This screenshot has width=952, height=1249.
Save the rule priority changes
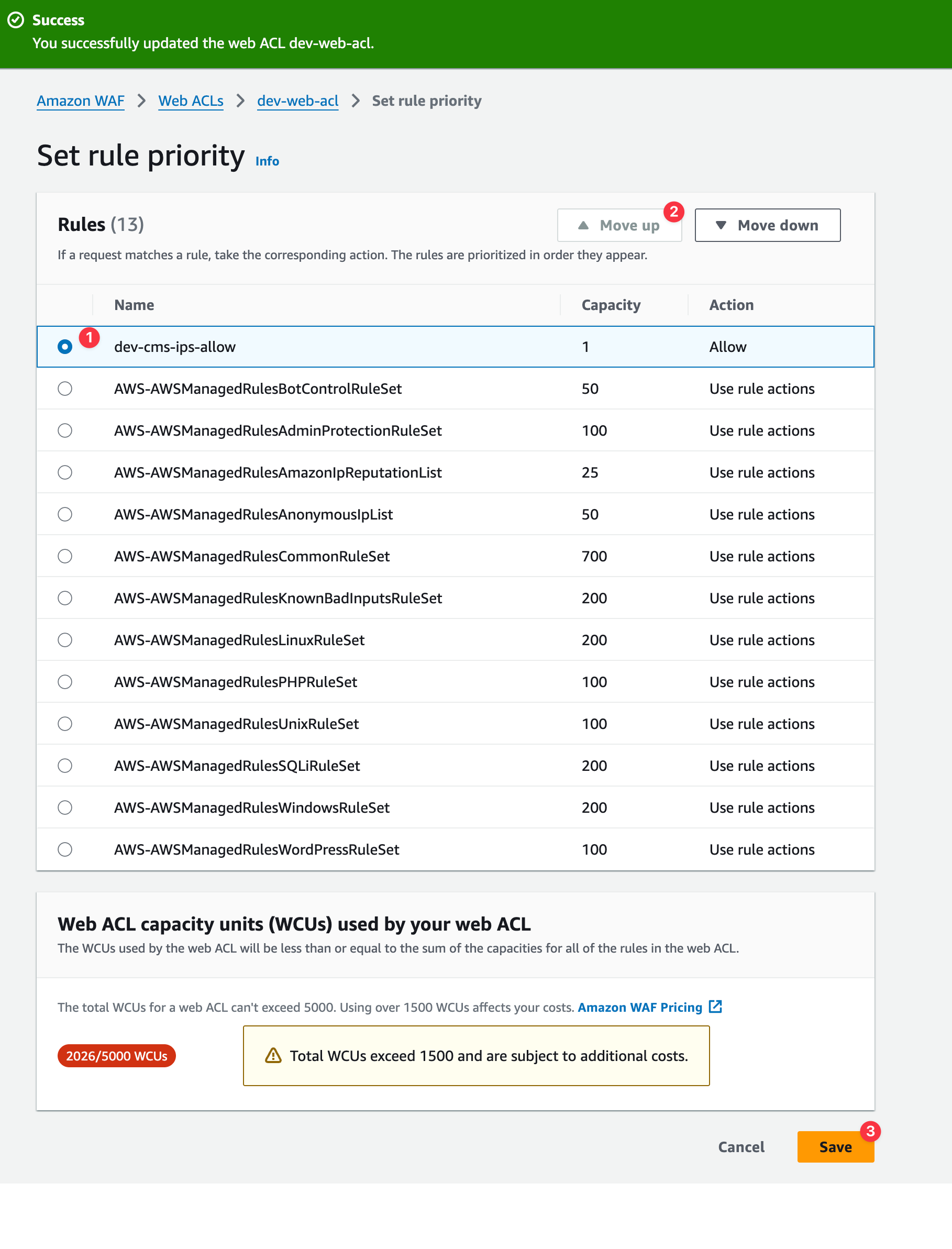tap(835, 1146)
